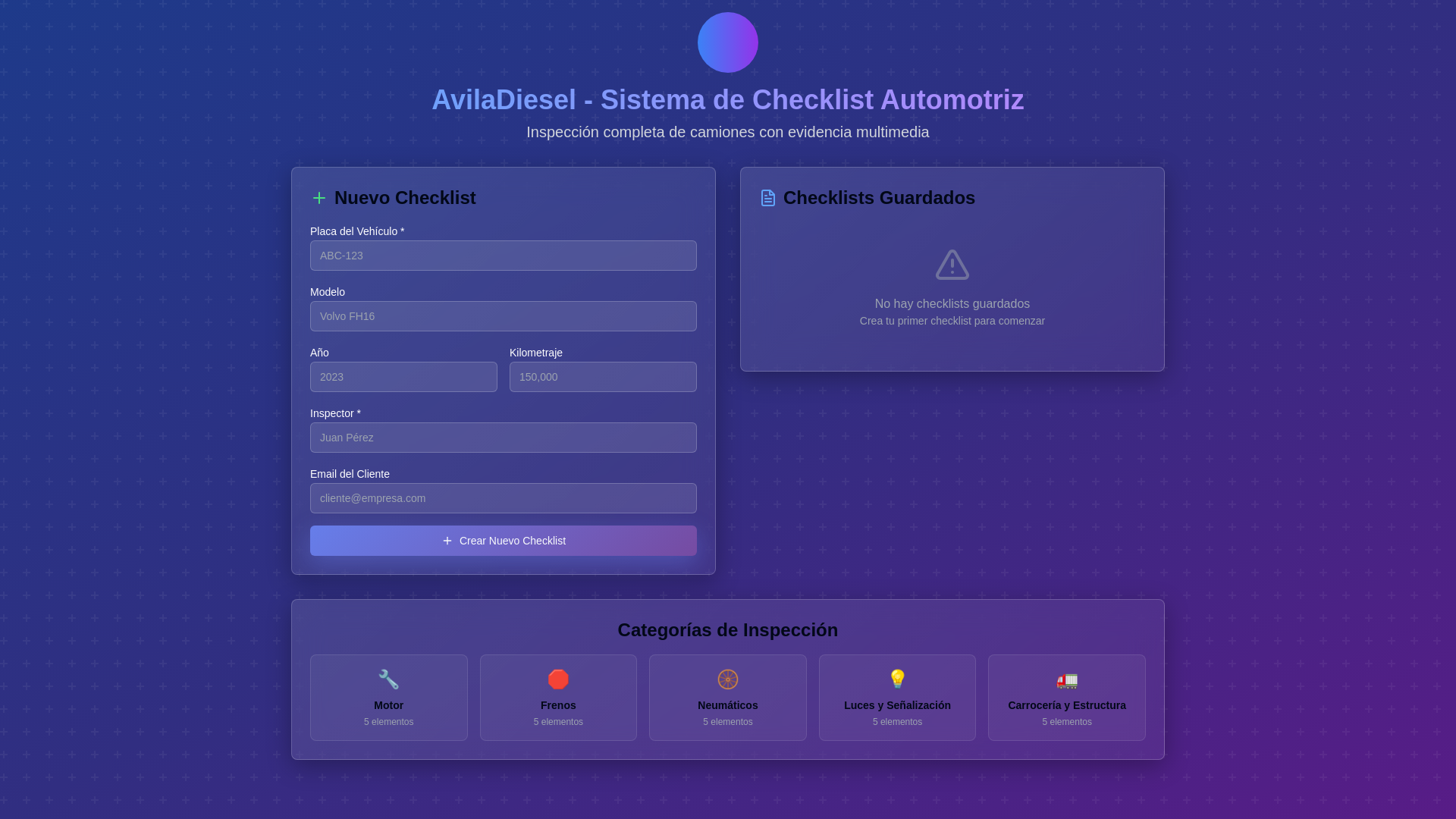Screen dimensions: 1456x819
Task: Select the Neumáticos category card
Action: coord(728,698)
